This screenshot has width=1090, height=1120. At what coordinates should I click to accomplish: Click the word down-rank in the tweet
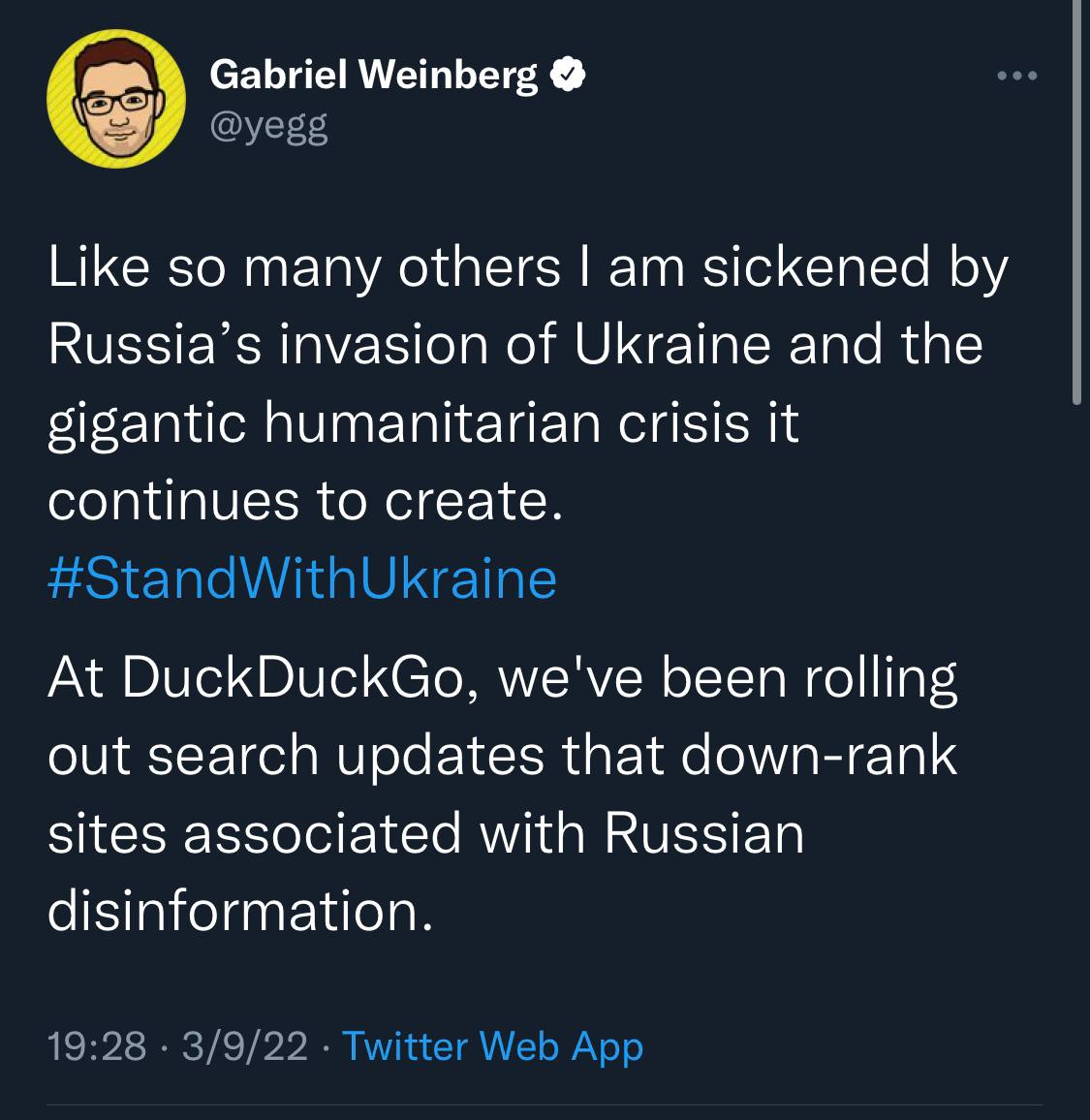[x=819, y=756]
